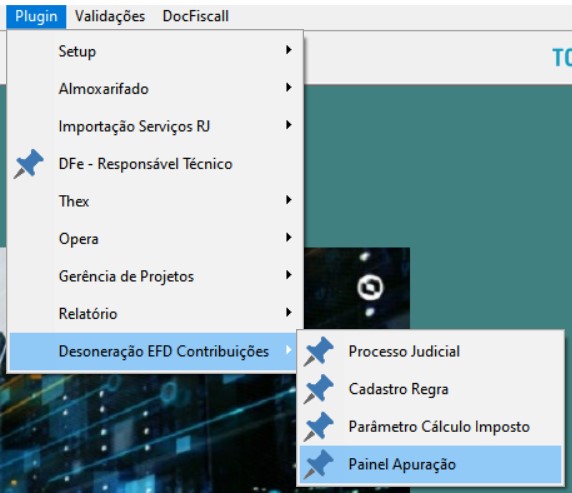
Task: Expand Opera submenu arrow
Action: 289,237
